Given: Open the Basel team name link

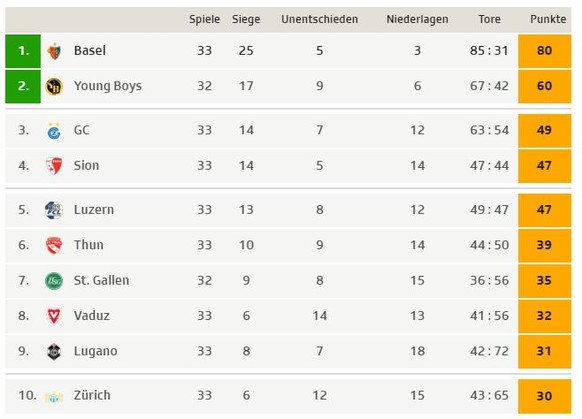Looking at the screenshot, I should coord(90,50).
